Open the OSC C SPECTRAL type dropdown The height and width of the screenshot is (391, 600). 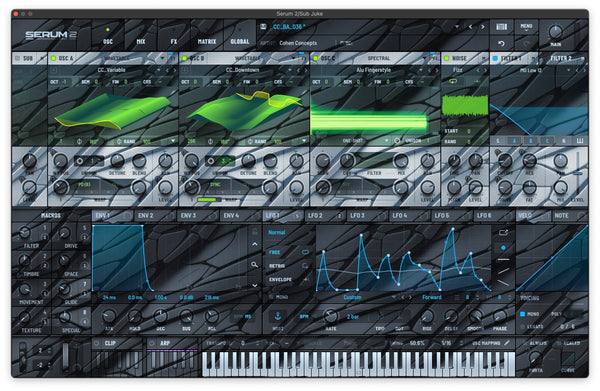[424, 58]
